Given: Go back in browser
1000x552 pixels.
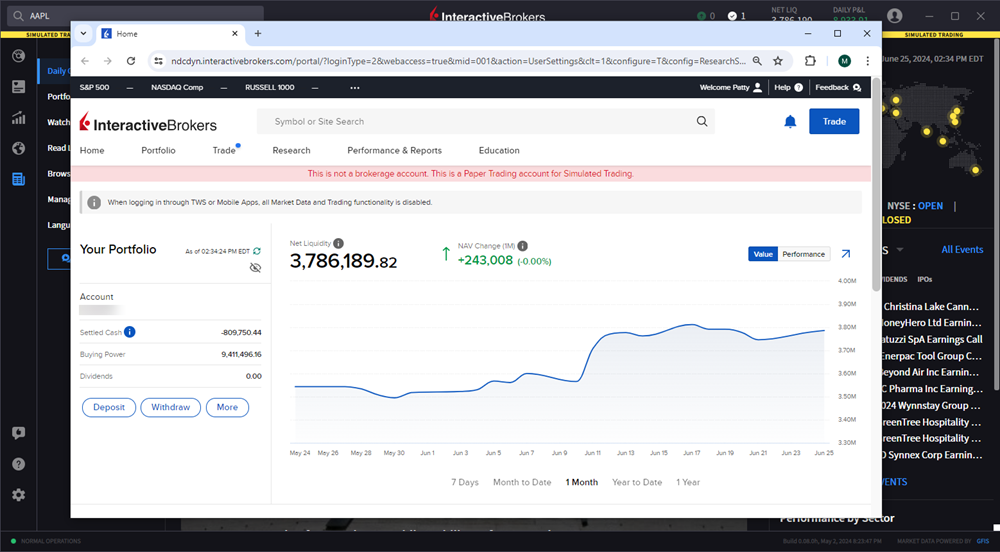Looking at the screenshot, I should (x=85, y=61).
